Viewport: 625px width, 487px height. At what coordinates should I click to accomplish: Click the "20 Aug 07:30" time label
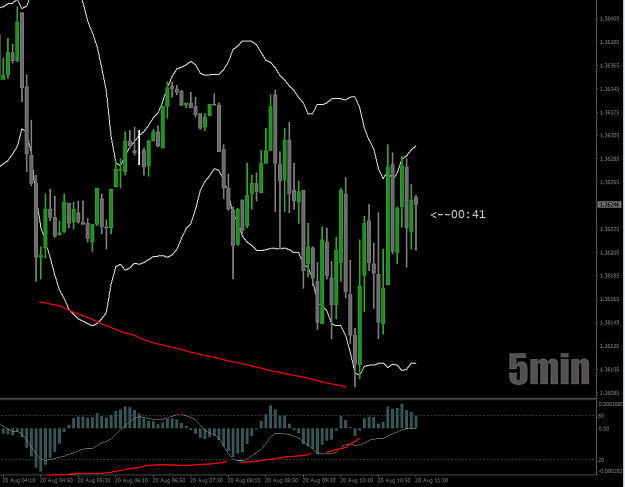click(206, 481)
